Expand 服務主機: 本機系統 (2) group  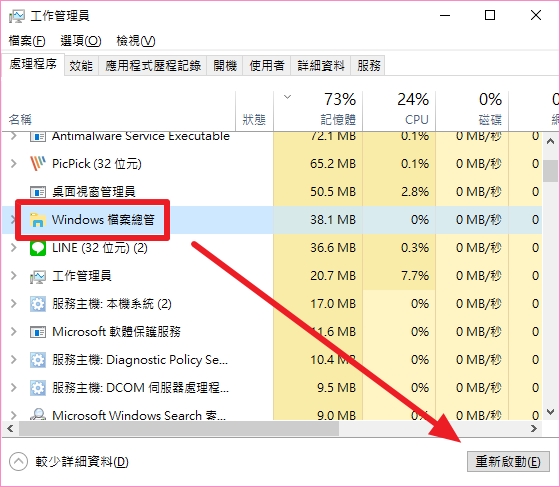(x=14, y=304)
